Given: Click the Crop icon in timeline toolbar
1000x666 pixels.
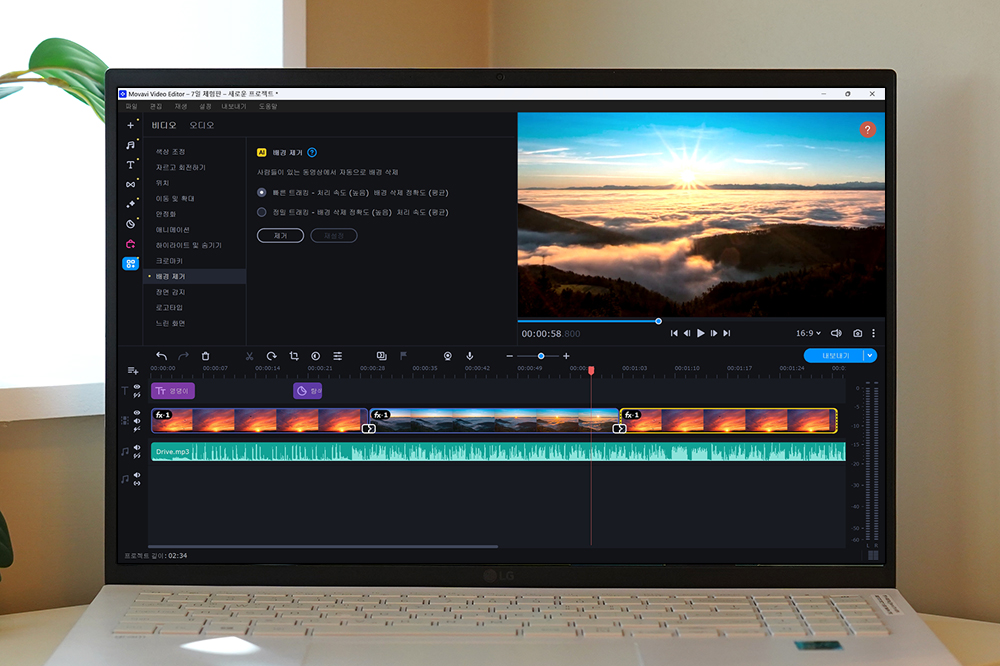Looking at the screenshot, I should tap(294, 356).
